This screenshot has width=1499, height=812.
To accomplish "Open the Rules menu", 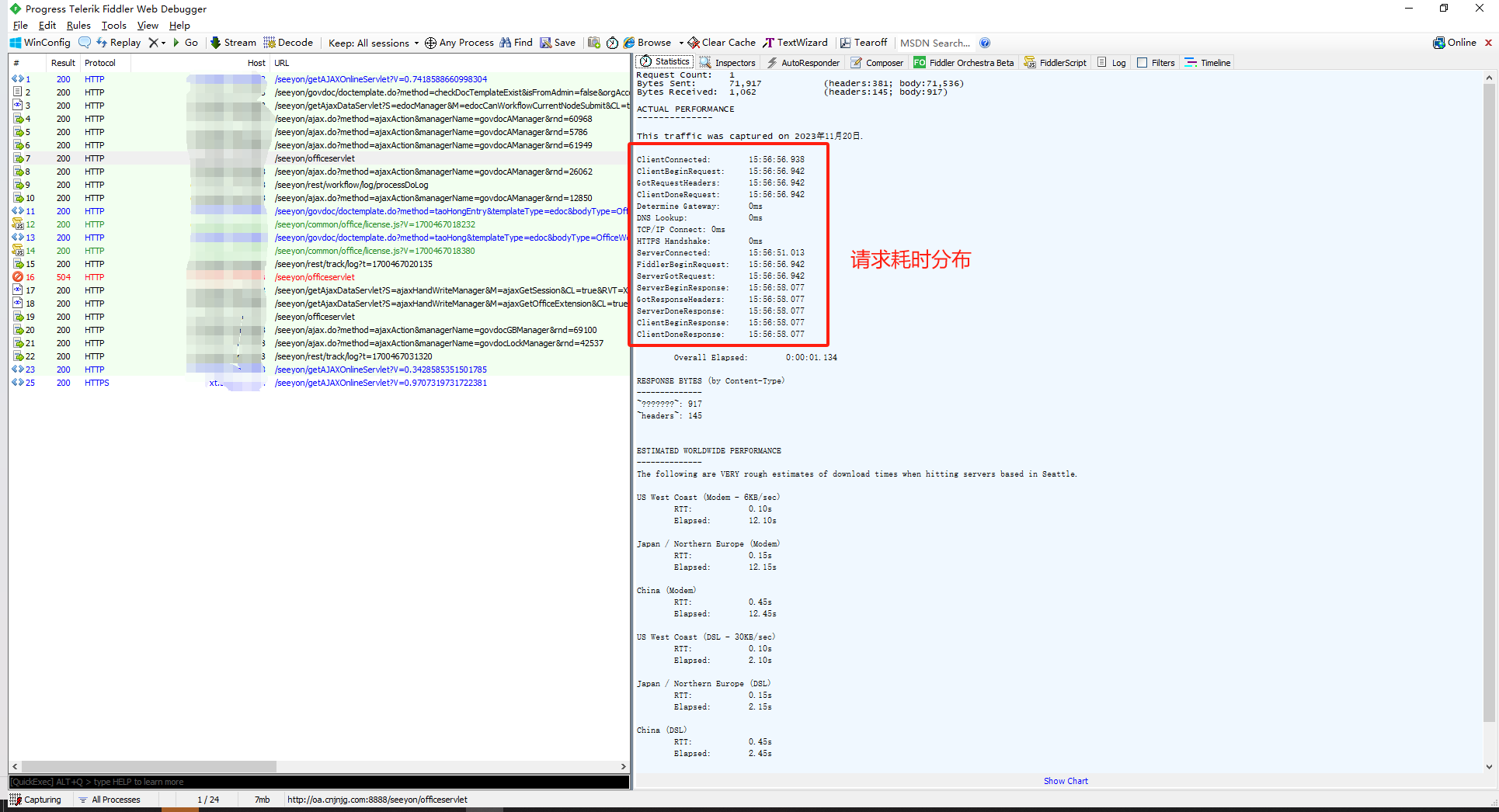I will point(78,26).
